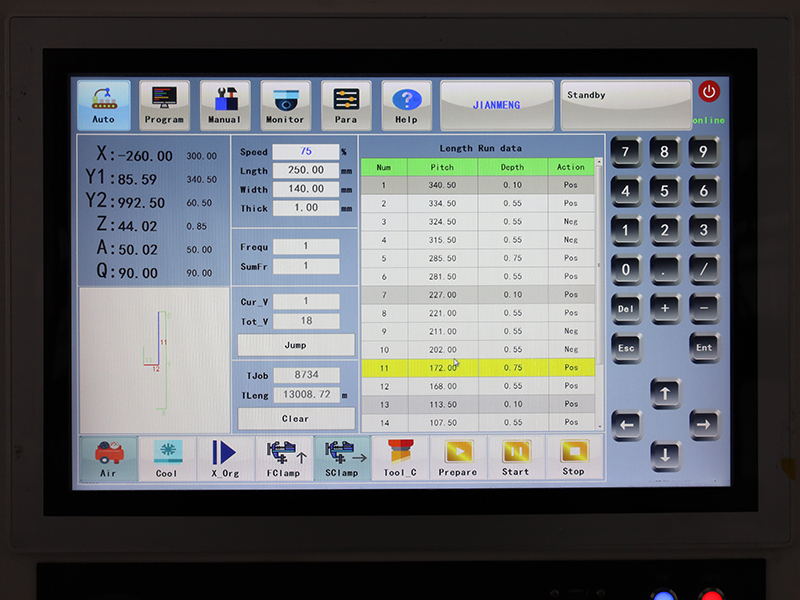The height and width of the screenshot is (600, 800).
Task: Toggle the Cool function
Action: pyautogui.click(x=167, y=458)
